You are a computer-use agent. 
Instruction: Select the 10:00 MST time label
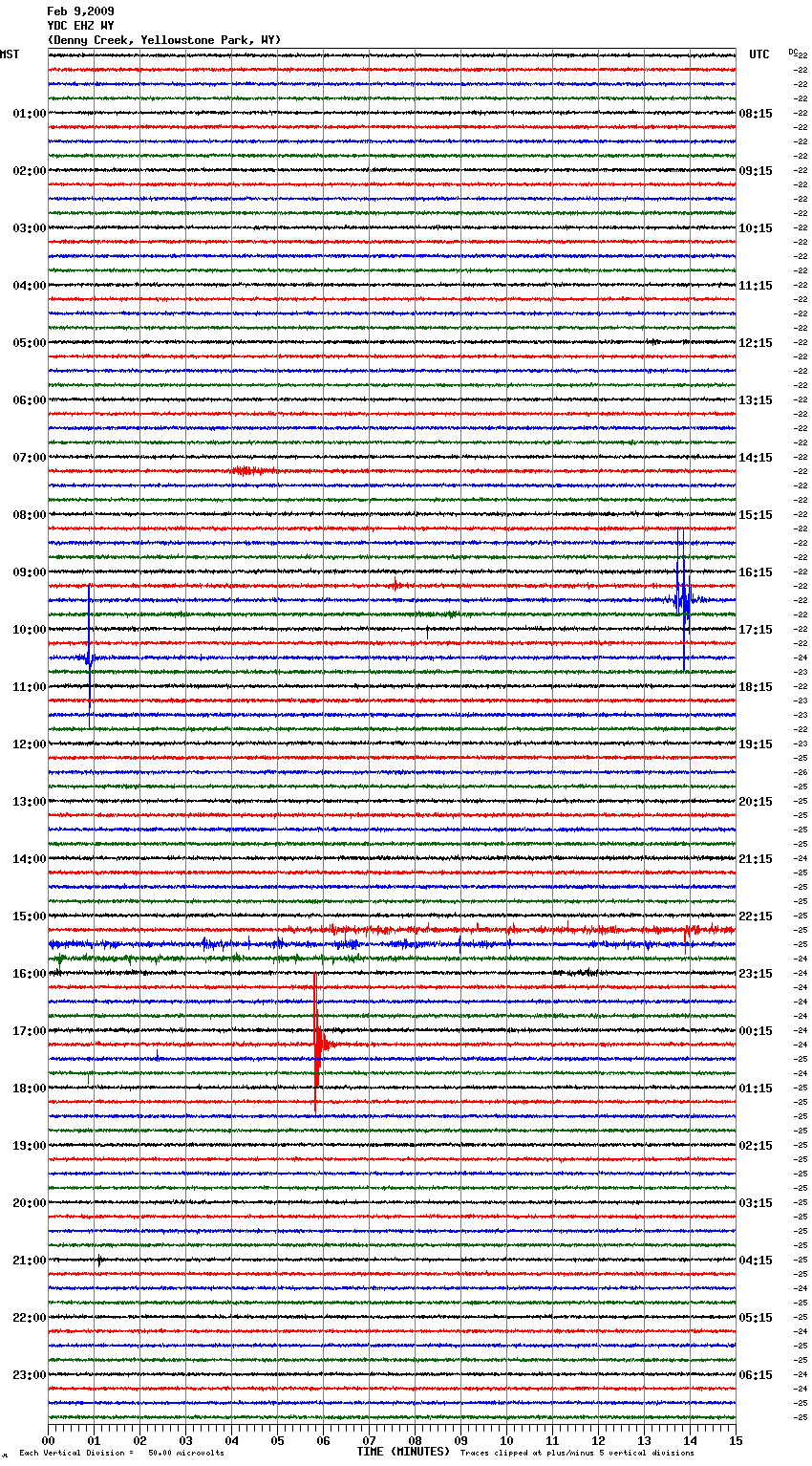pos(30,630)
